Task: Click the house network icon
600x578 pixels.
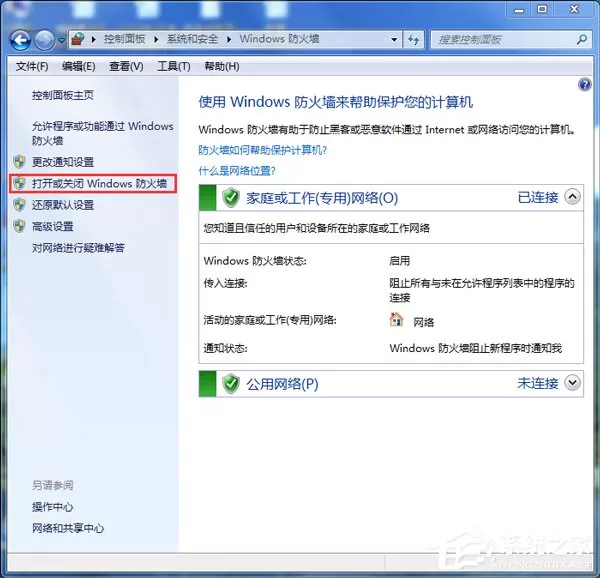Action: (396, 319)
